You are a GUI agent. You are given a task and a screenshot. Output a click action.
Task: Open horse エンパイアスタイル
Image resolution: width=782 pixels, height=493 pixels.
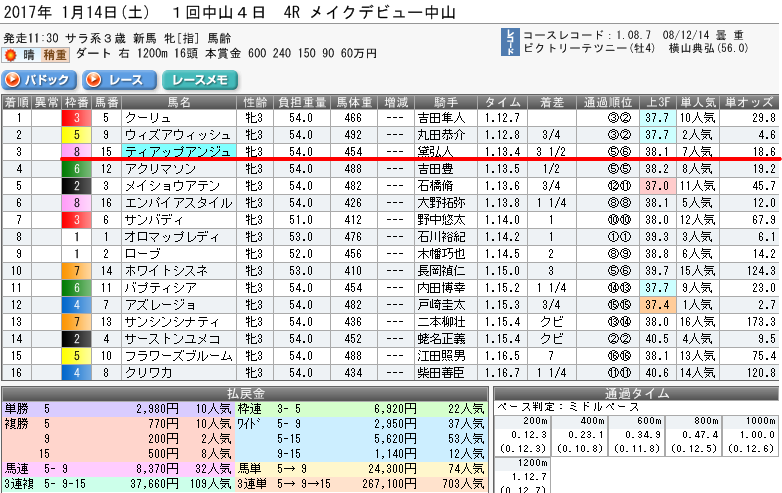179,203
